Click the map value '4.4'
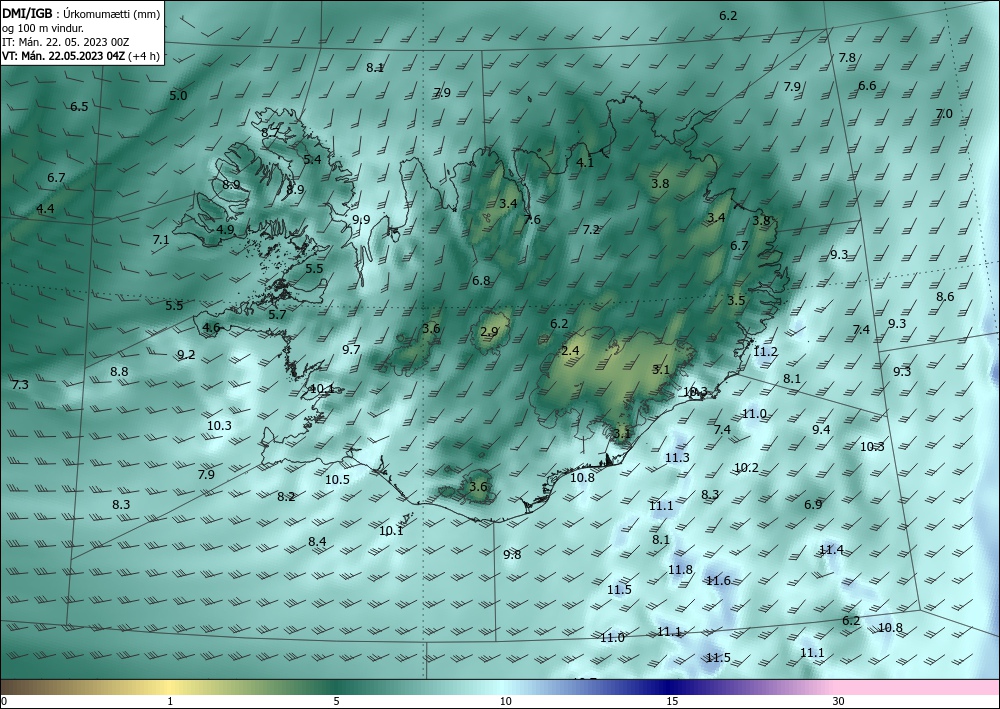 [x=45, y=208]
